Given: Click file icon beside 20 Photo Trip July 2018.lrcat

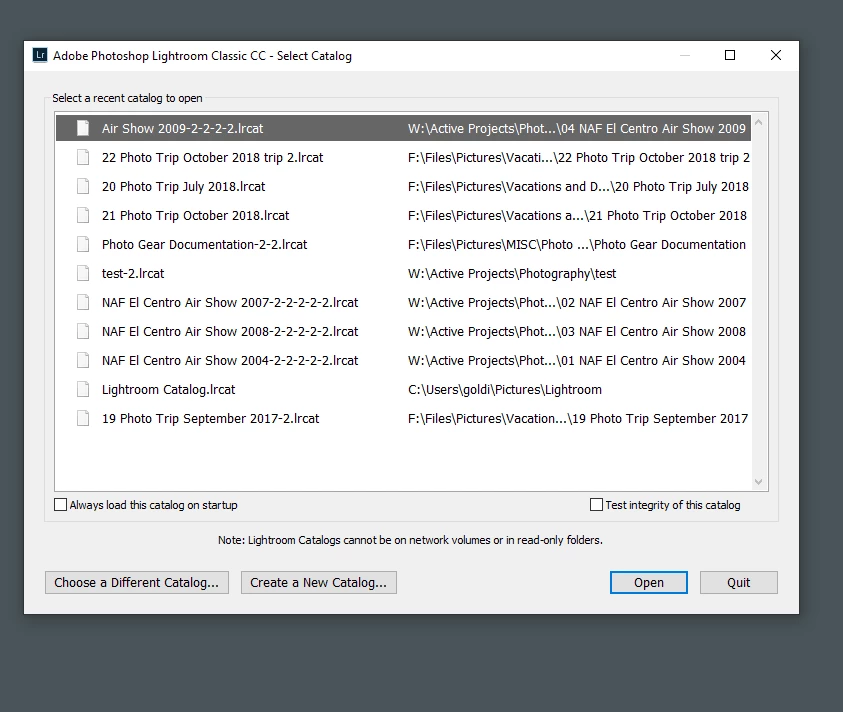Looking at the screenshot, I should tap(83, 186).
